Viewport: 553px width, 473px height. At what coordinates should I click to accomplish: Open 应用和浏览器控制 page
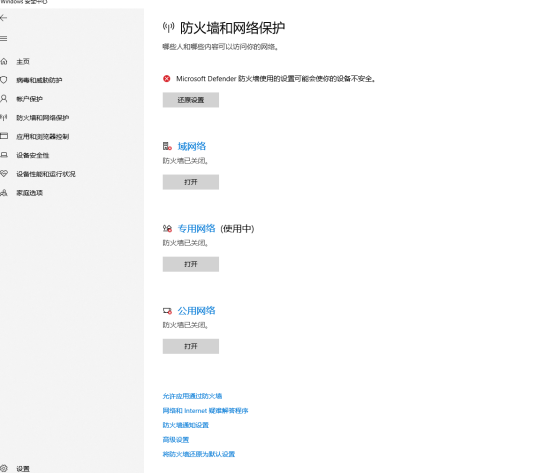(x=43, y=137)
